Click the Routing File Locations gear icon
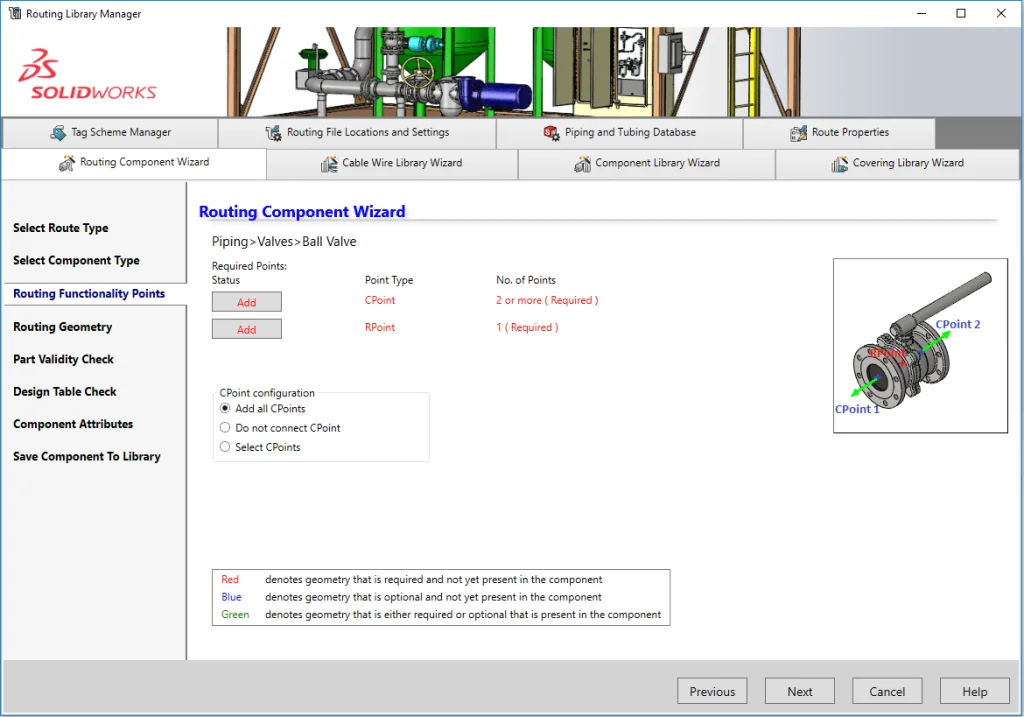 tap(273, 133)
